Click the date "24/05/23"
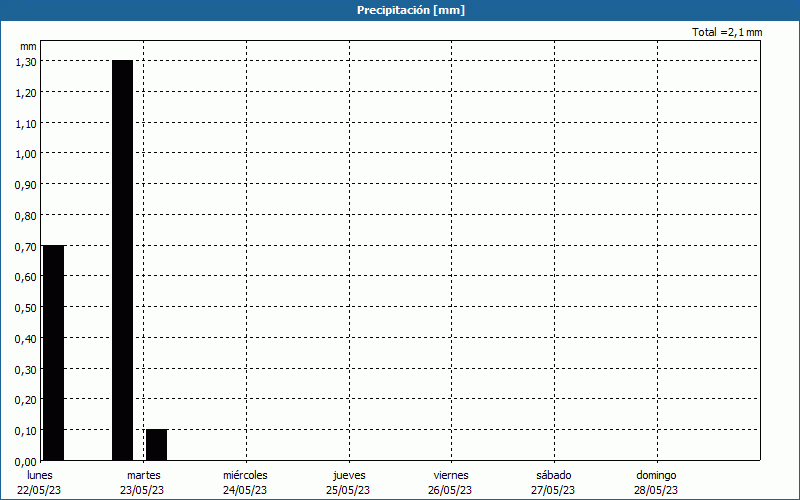The height and width of the screenshot is (500, 800). point(245,490)
